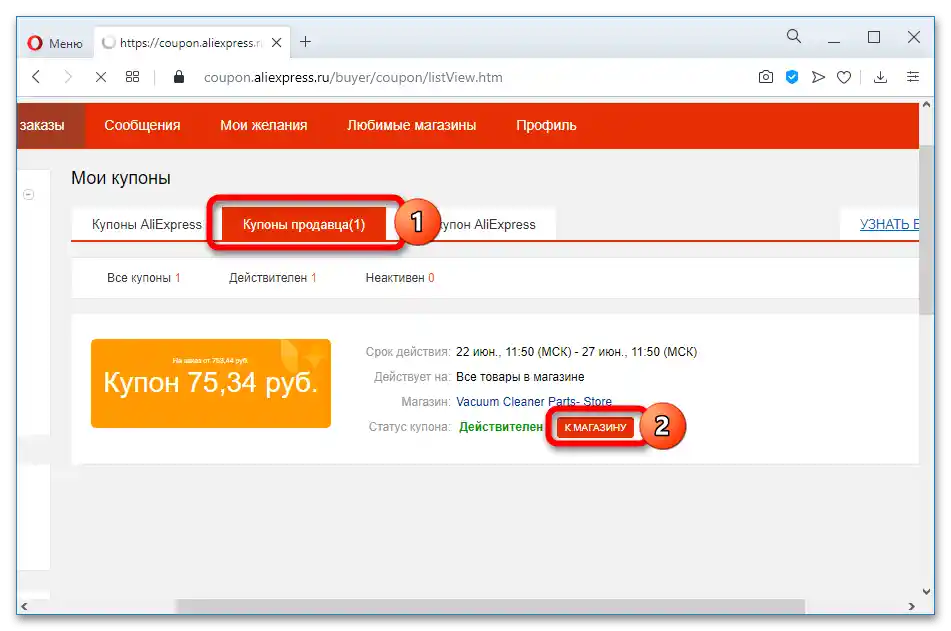Click the Мои купоны heading
The image size is (951, 631).
[x=121, y=178]
